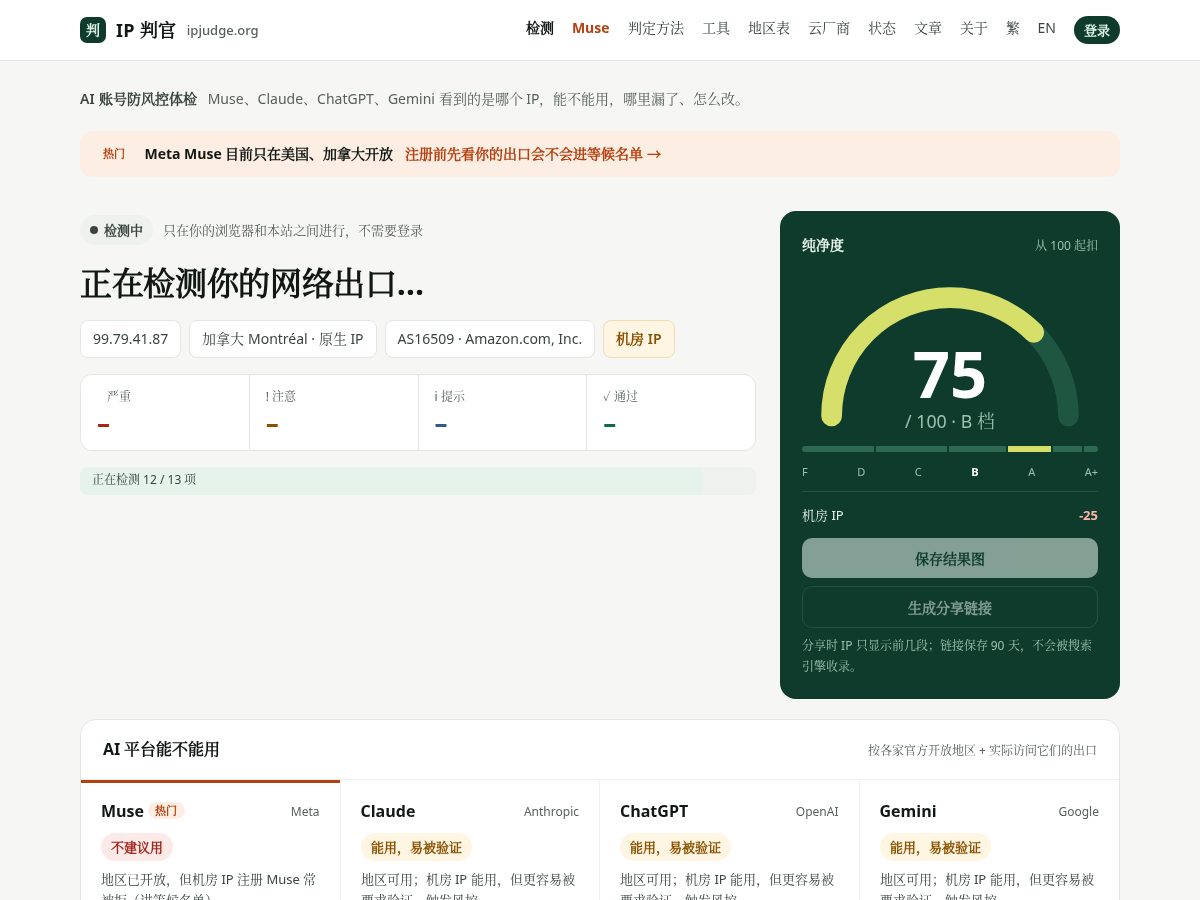The height and width of the screenshot is (900, 1200).
Task: Open the Muse nav item
Action: point(591,28)
